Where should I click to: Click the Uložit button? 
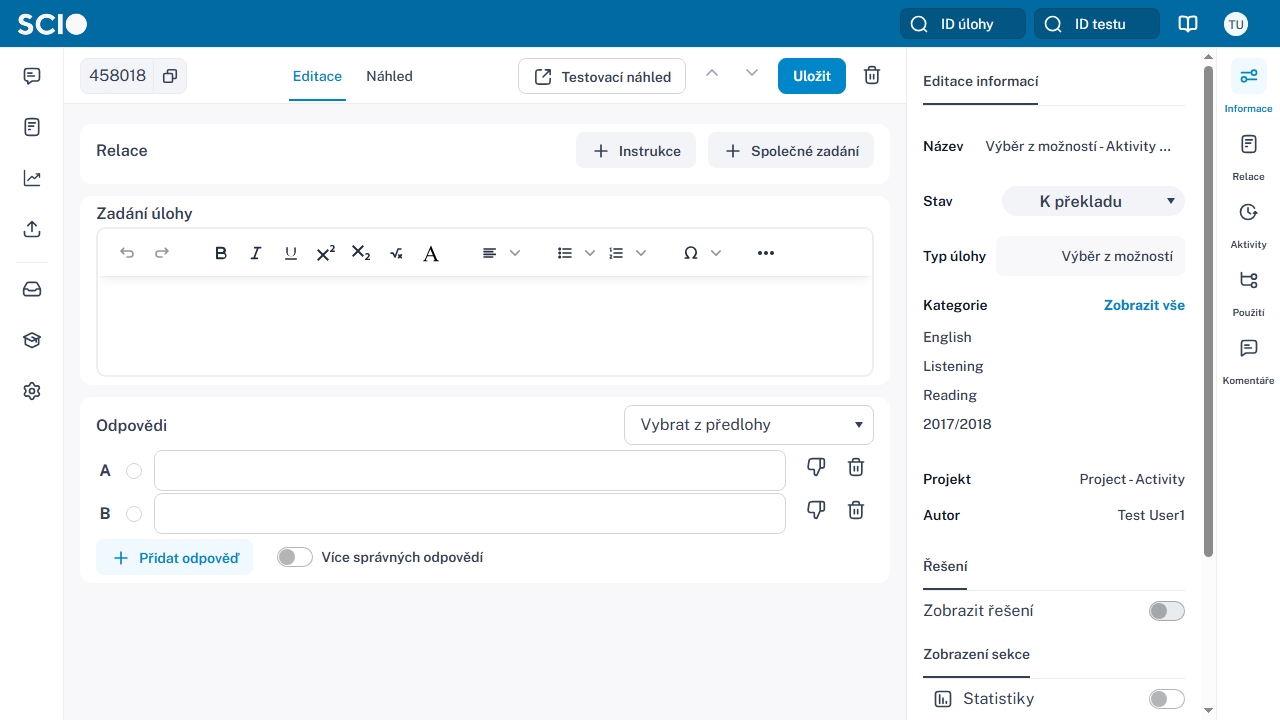point(812,76)
